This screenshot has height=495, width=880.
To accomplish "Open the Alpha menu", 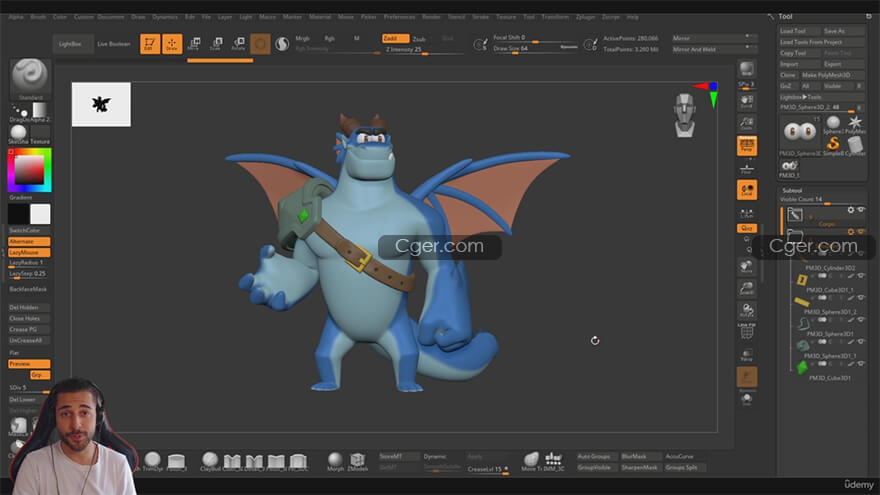I will click(x=16, y=17).
